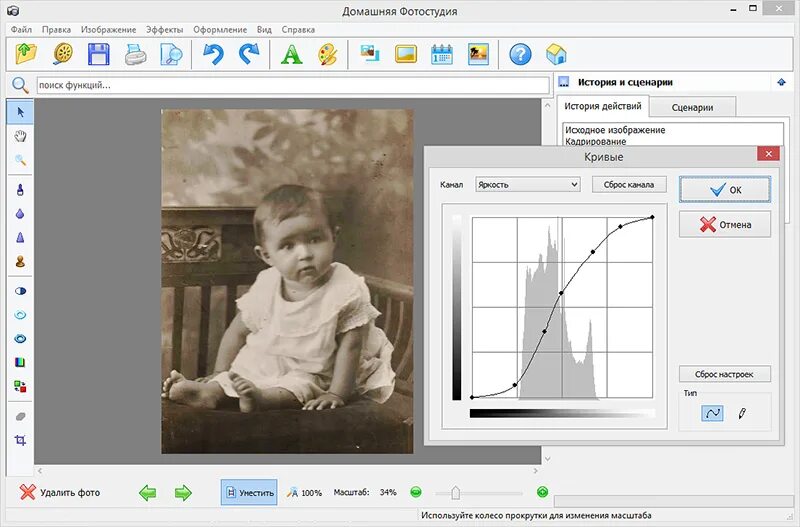Go to next photo with green right arrow
Image resolution: width=800 pixels, height=527 pixels.
tap(183, 493)
